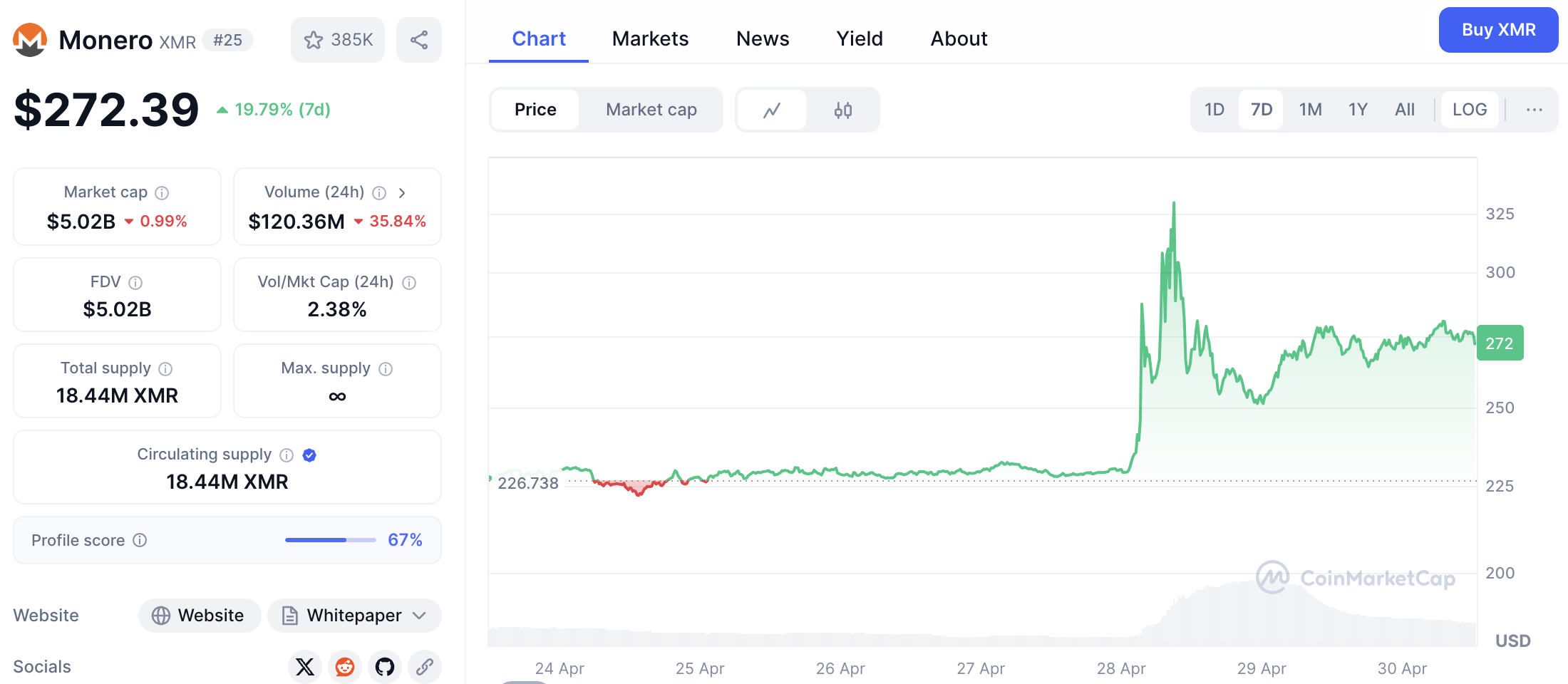Click the 18.44M XMR circulating supply value
This screenshot has height=684, width=1568.
pos(227,482)
